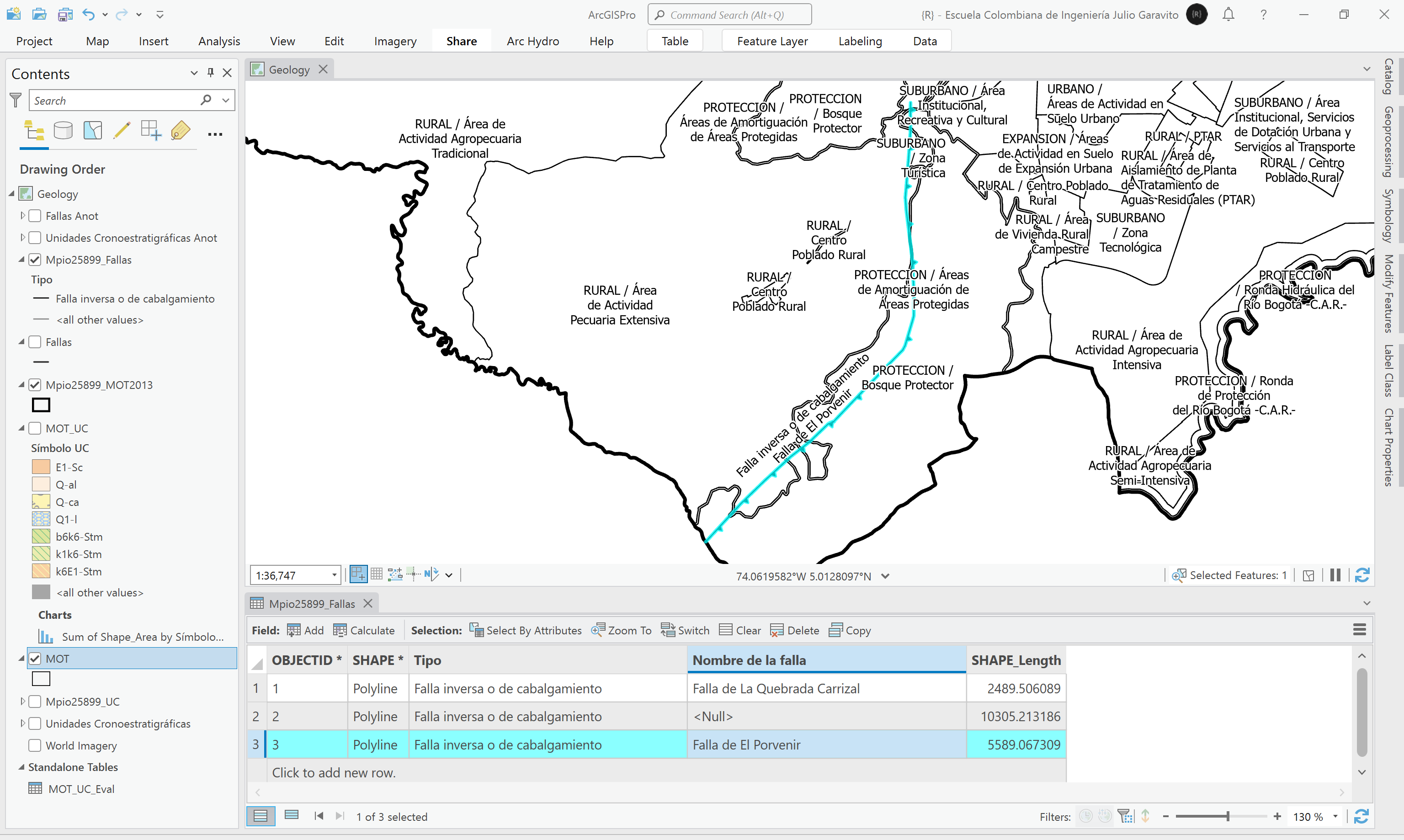This screenshot has height=840, width=1404.
Task: Open the map scale dropdown
Action: pos(334,575)
